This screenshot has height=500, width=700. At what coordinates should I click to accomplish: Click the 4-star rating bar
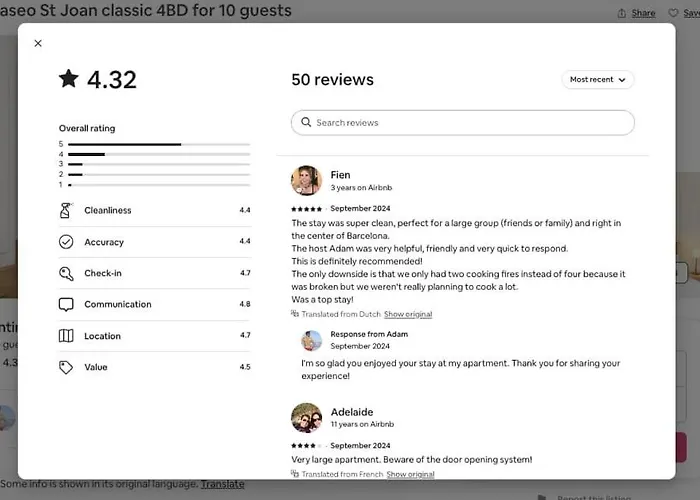point(159,154)
